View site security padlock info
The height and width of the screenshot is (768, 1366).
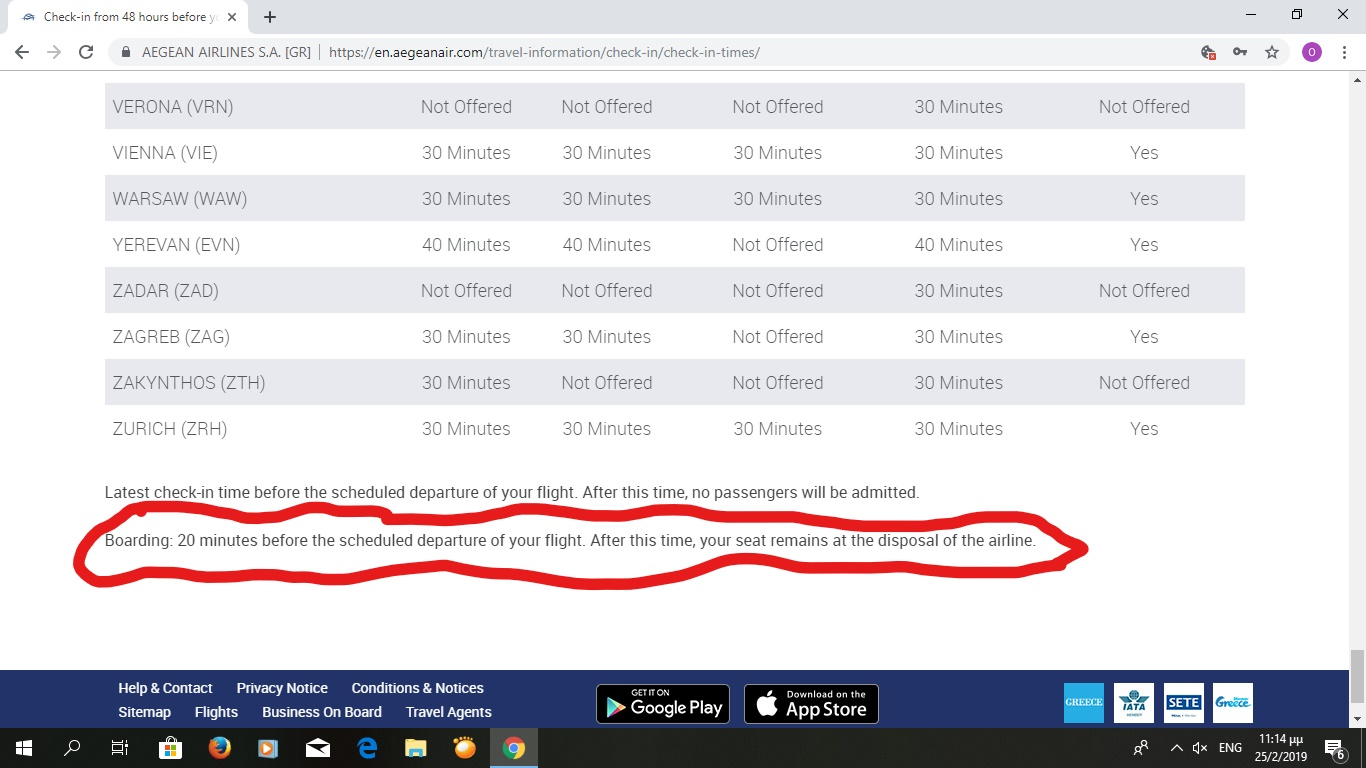pyautogui.click(x=126, y=52)
